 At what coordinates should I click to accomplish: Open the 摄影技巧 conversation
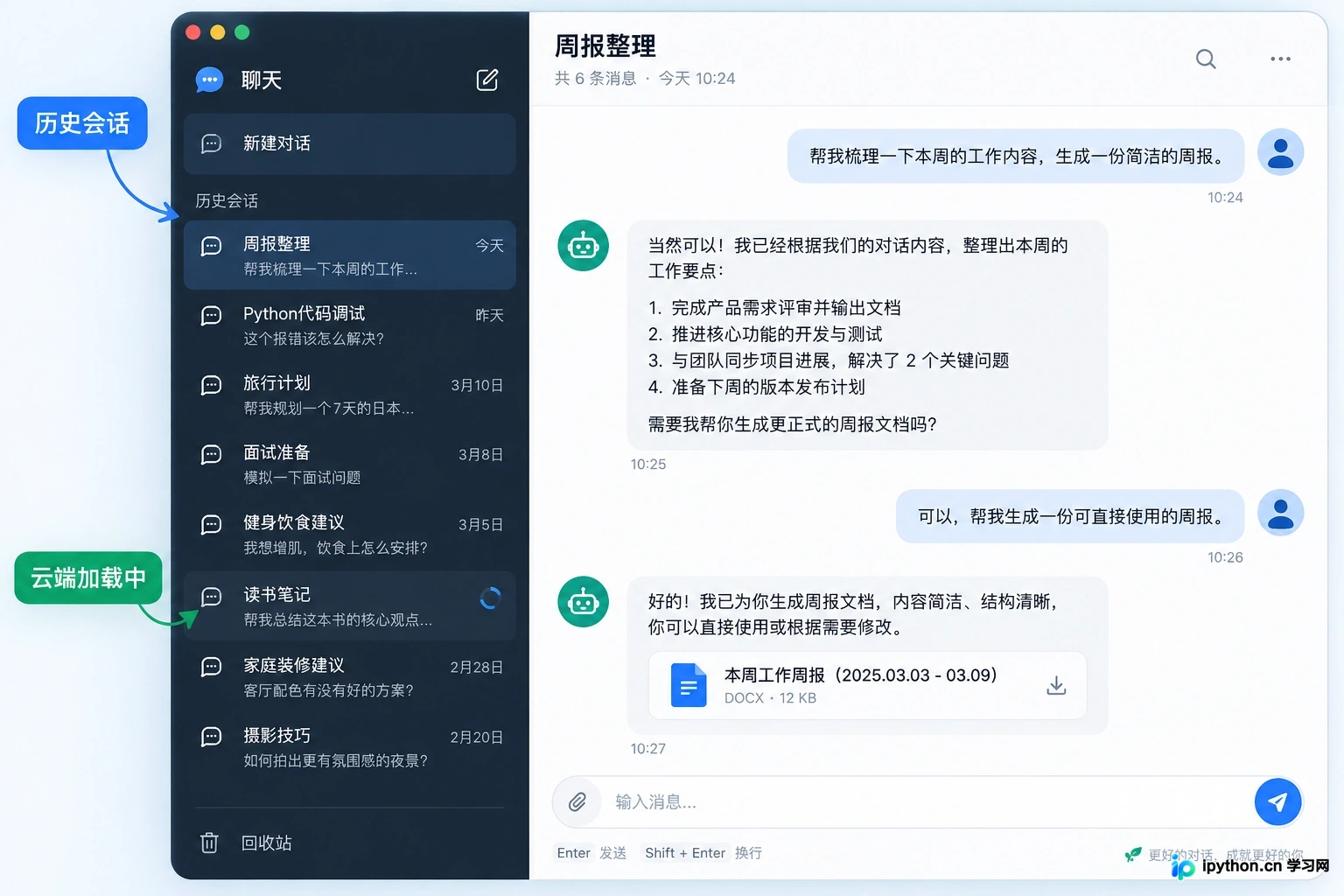(x=350, y=747)
